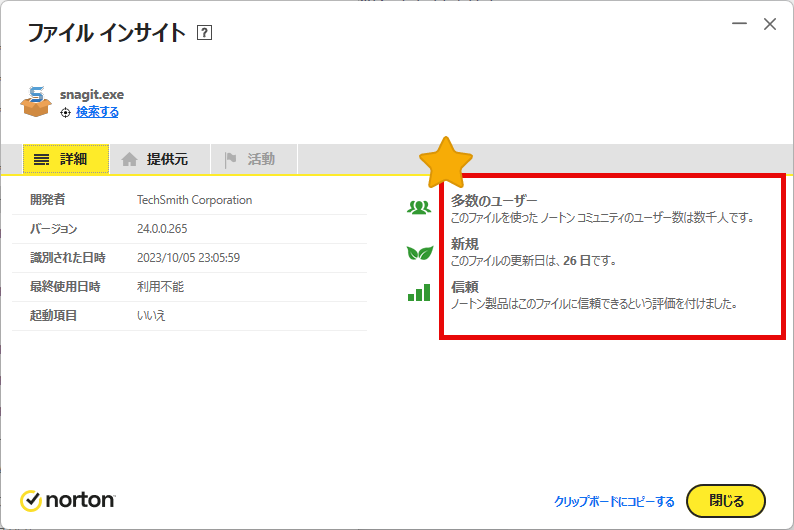Select the date 2023/10/05 23:05:59
Screen dimensions: 794x530
coord(188,258)
